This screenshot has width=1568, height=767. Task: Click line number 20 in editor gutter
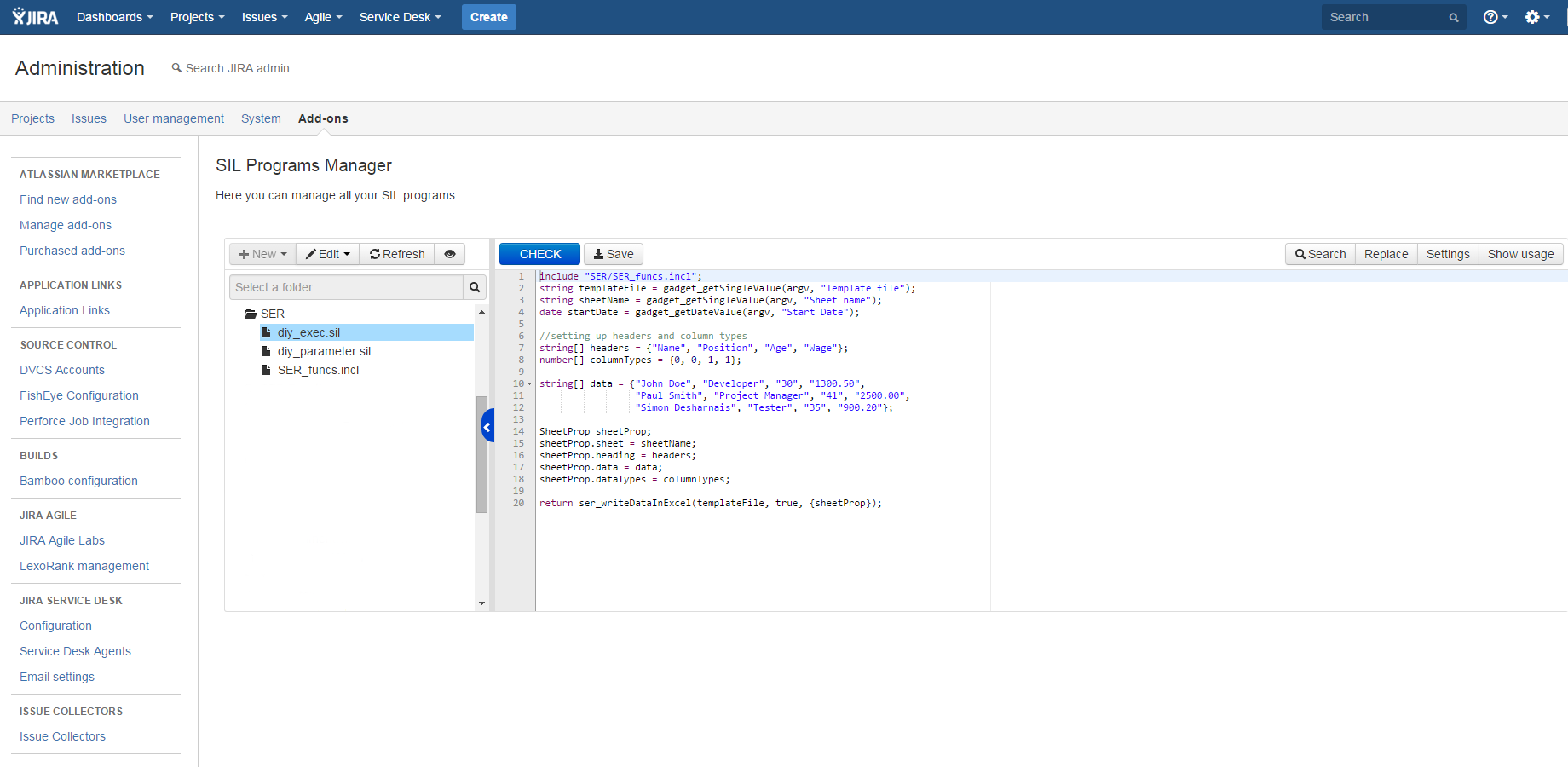coord(519,503)
